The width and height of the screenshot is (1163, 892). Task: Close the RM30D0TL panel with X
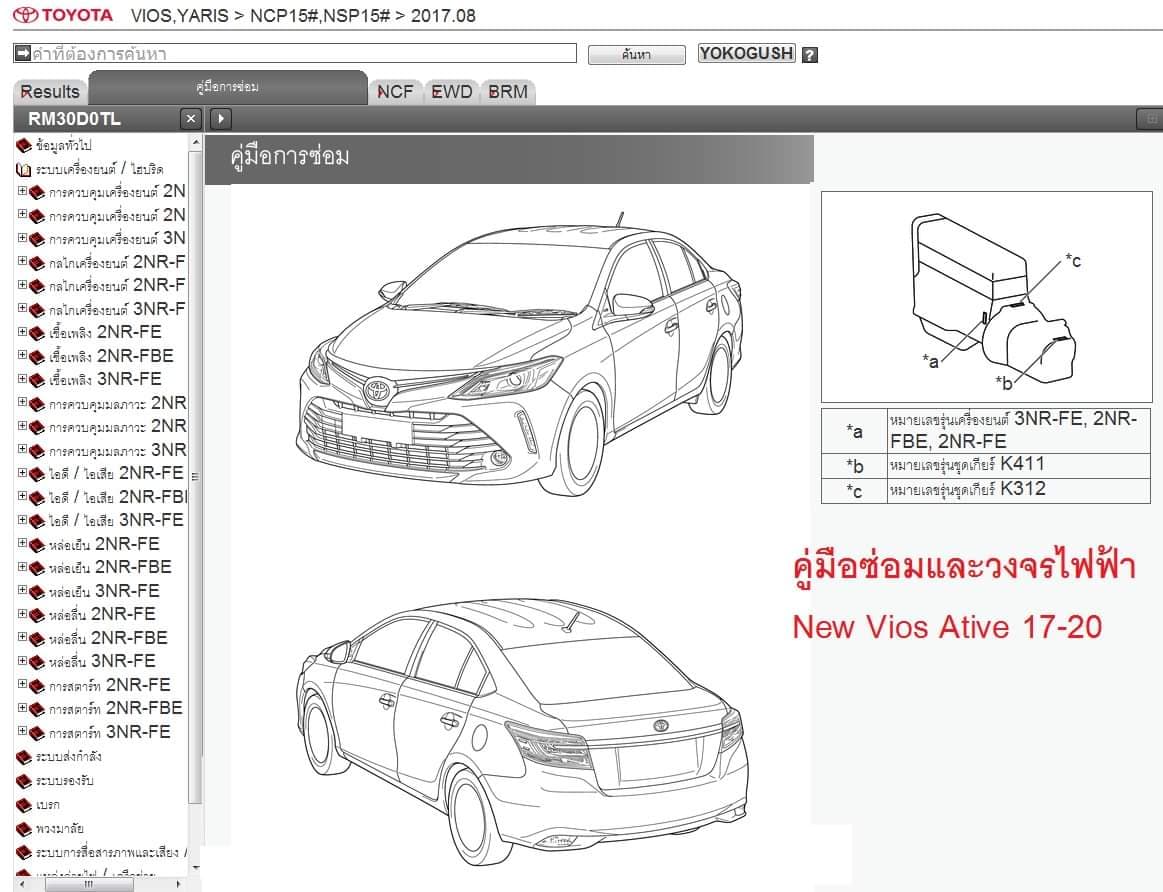click(x=191, y=119)
